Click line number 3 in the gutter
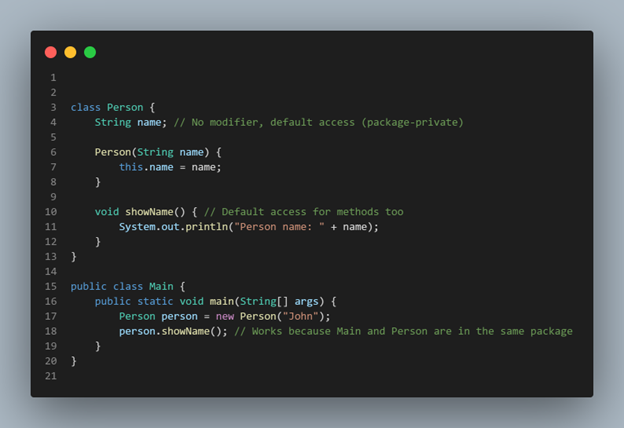Viewport: 624px width, 428px height. click(x=52, y=107)
